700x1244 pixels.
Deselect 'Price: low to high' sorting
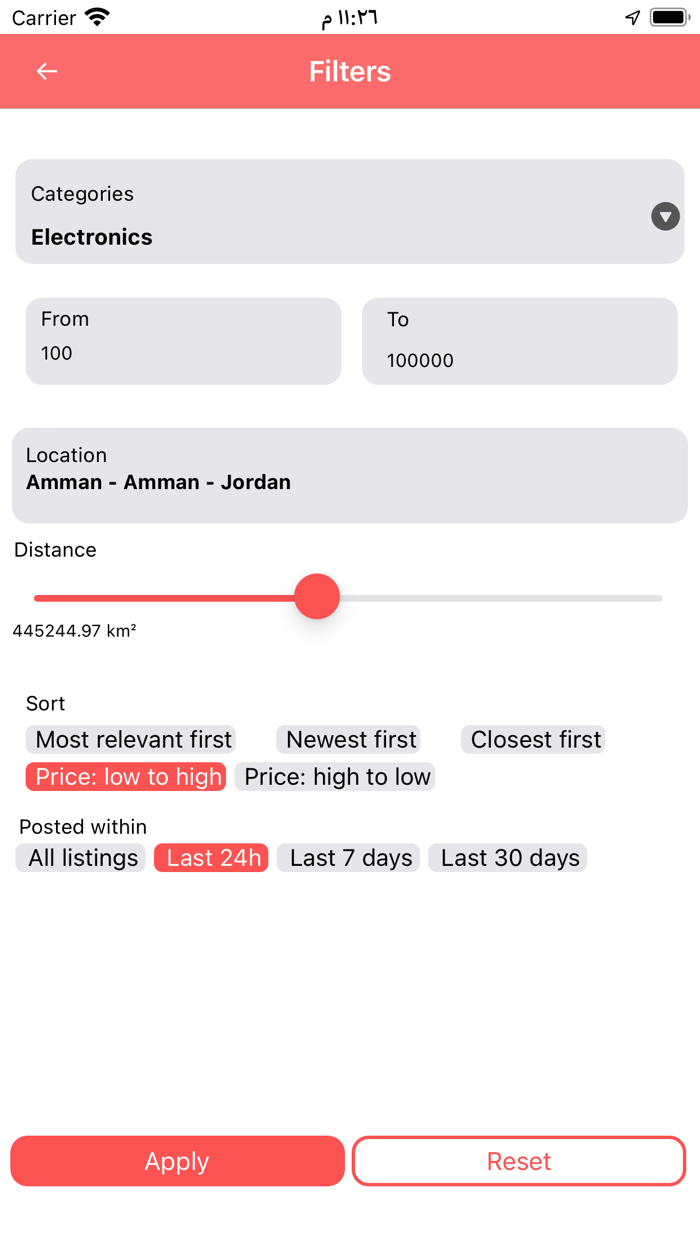pyautogui.click(x=125, y=776)
